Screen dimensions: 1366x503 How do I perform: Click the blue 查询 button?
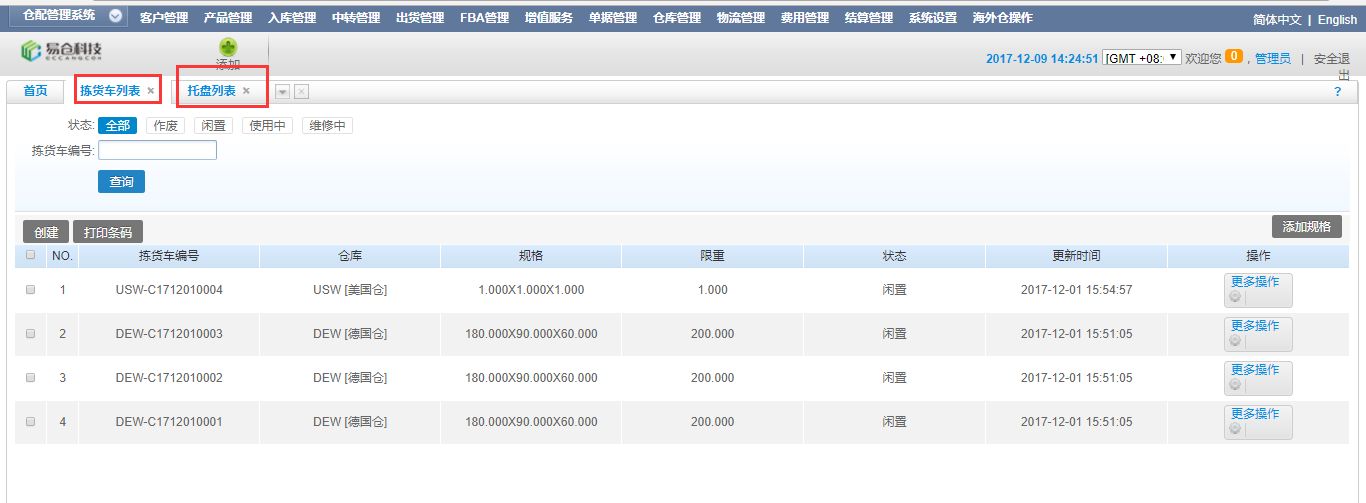point(121,182)
